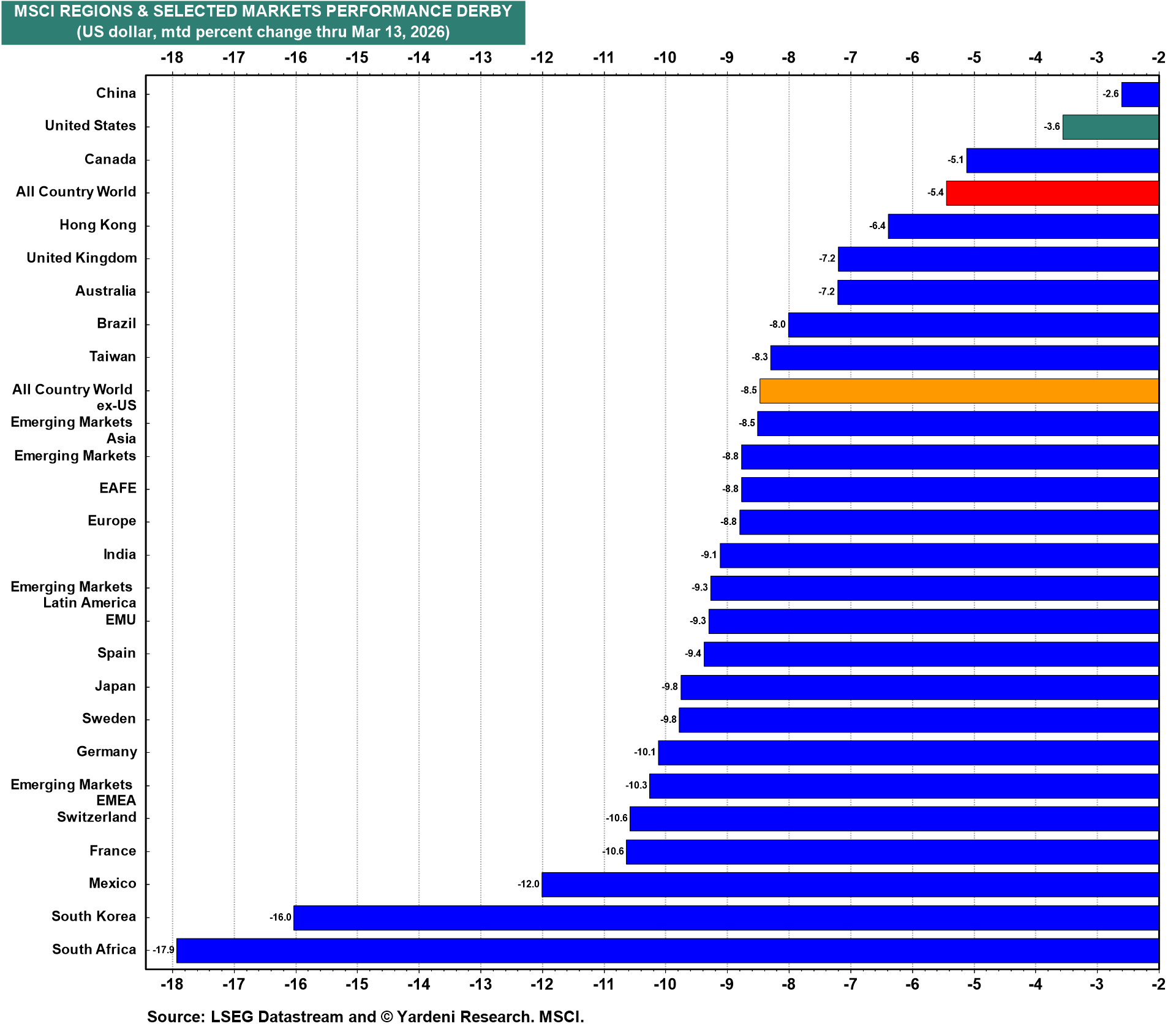1176x1029 pixels.
Task: Click the chart title banner
Action: coord(263,22)
